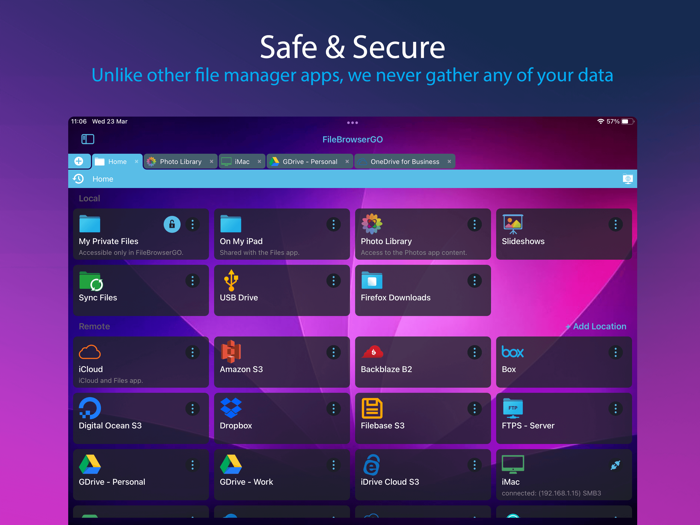Switch to the GDrive - Personal tab
This screenshot has width=700, height=525.
[310, 162]
